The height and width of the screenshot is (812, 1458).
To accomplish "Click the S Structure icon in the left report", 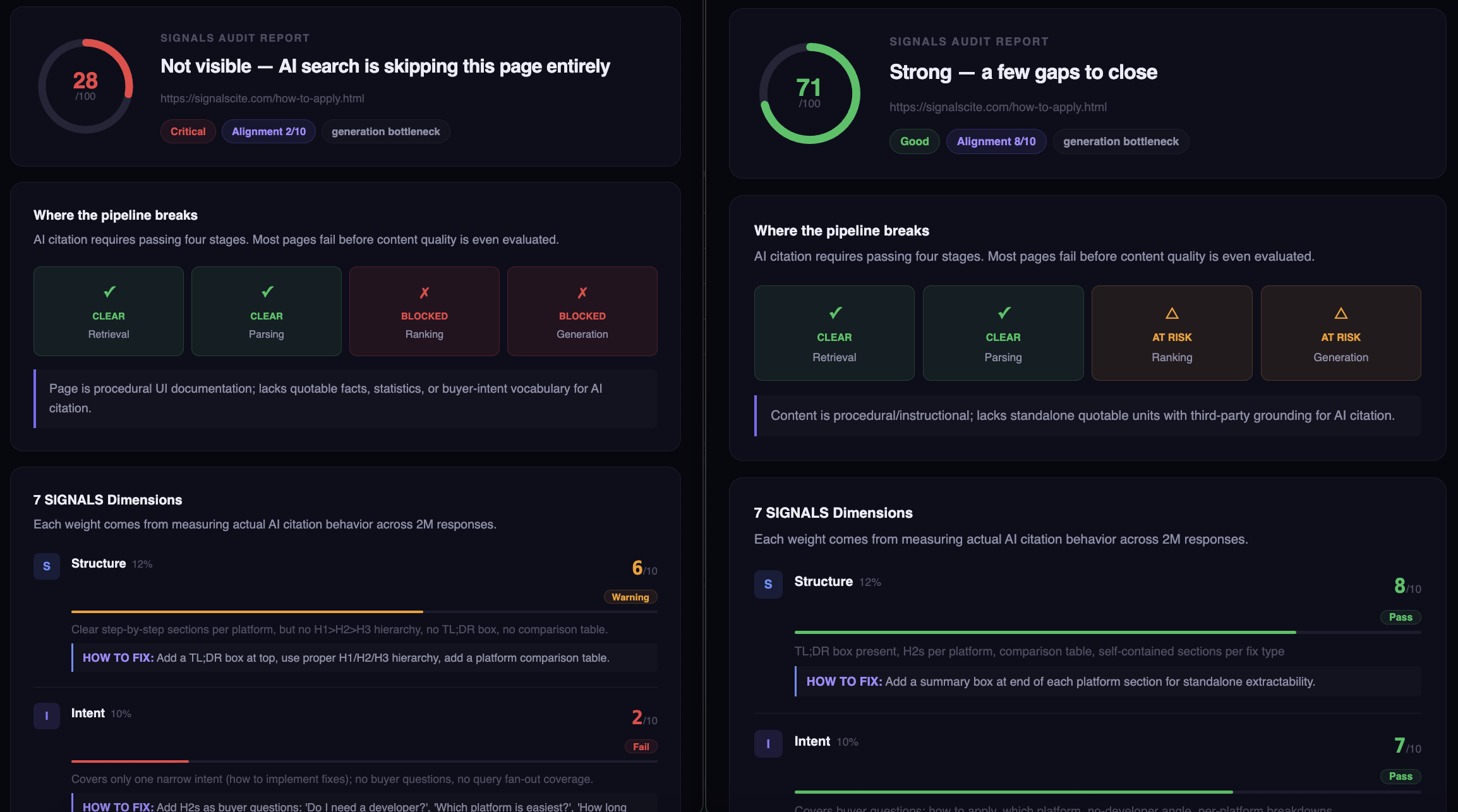I will (47, 566).
